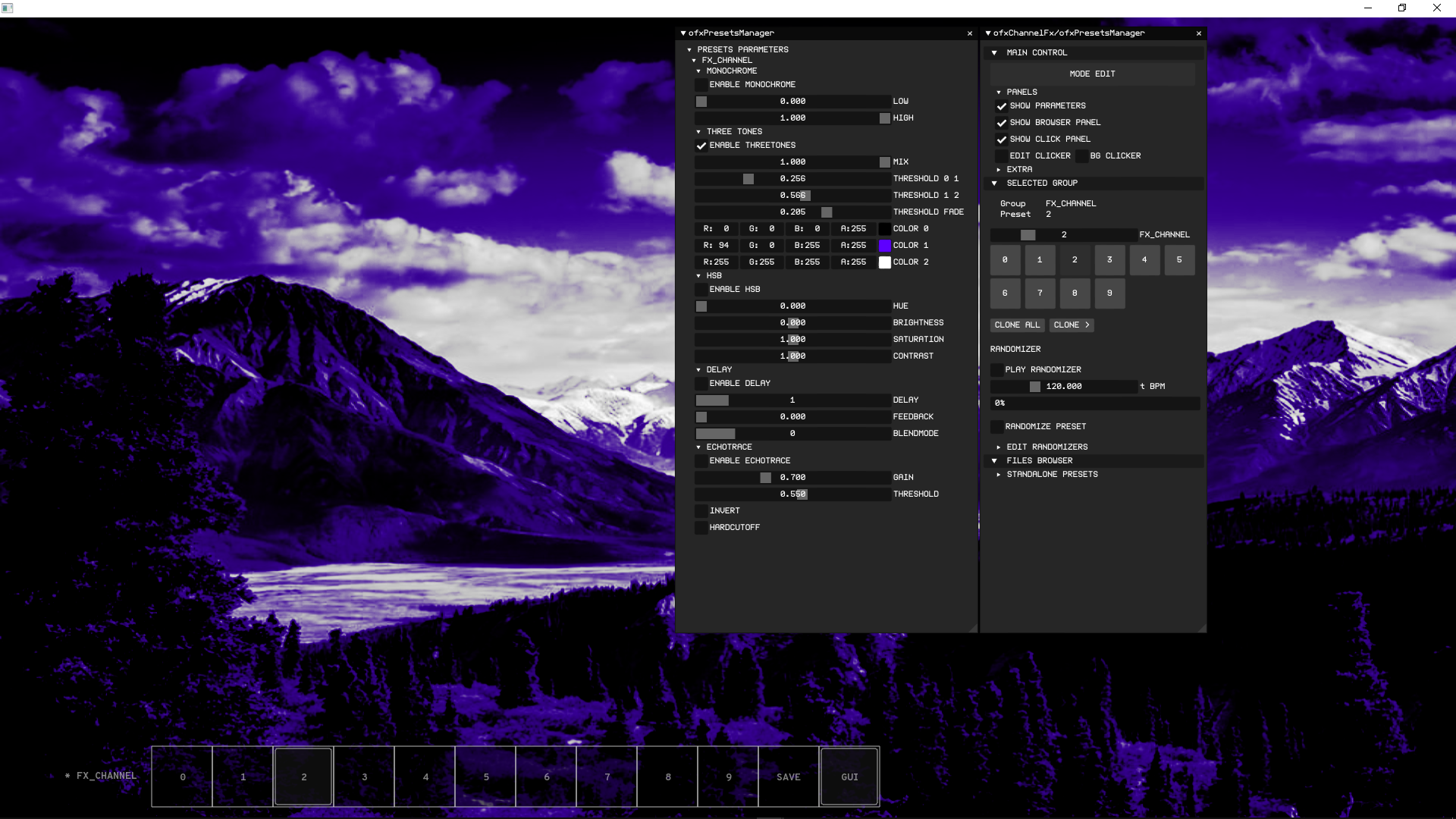Expand Edit Randomizers
The image size is (1456, 819).
[999, 447]
